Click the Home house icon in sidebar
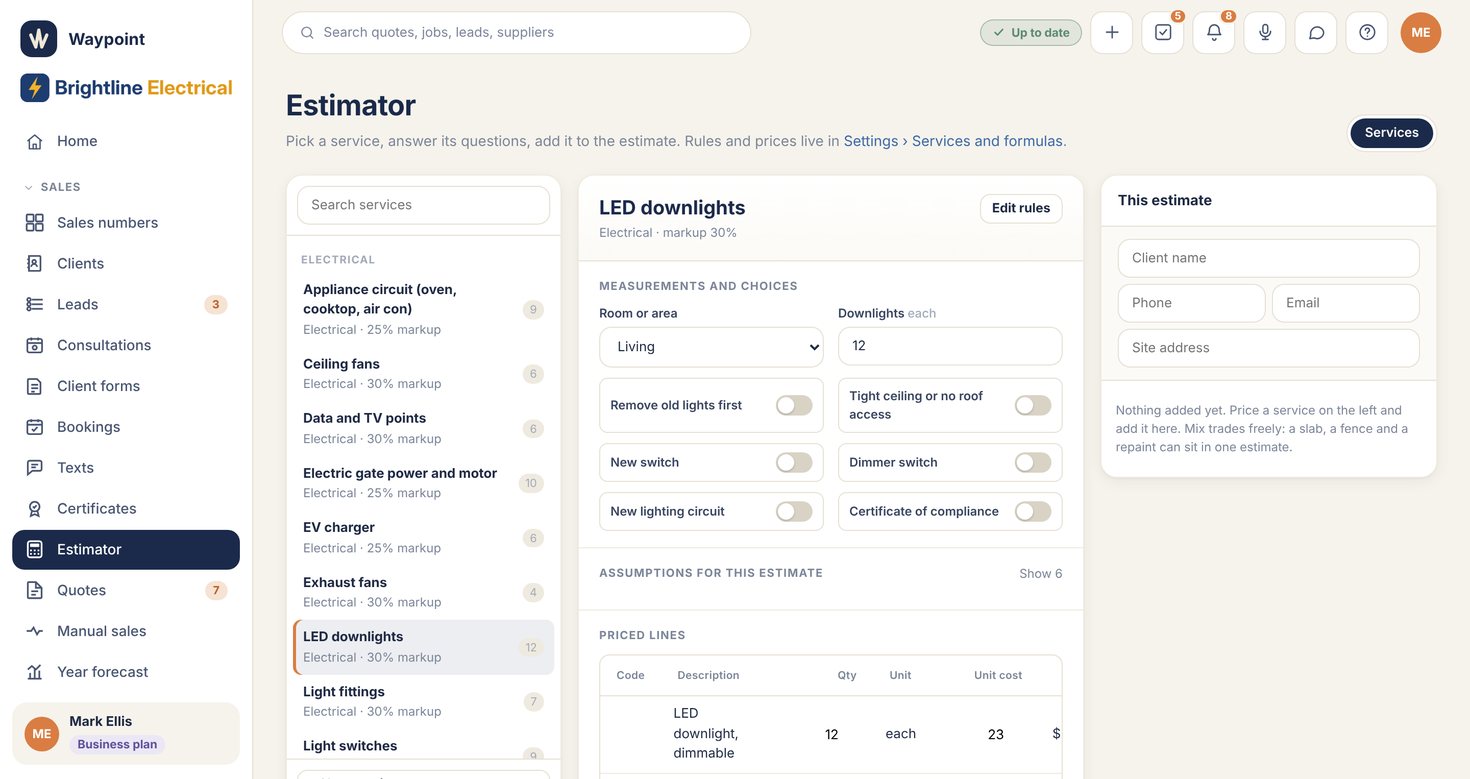 tap(35, 141)
